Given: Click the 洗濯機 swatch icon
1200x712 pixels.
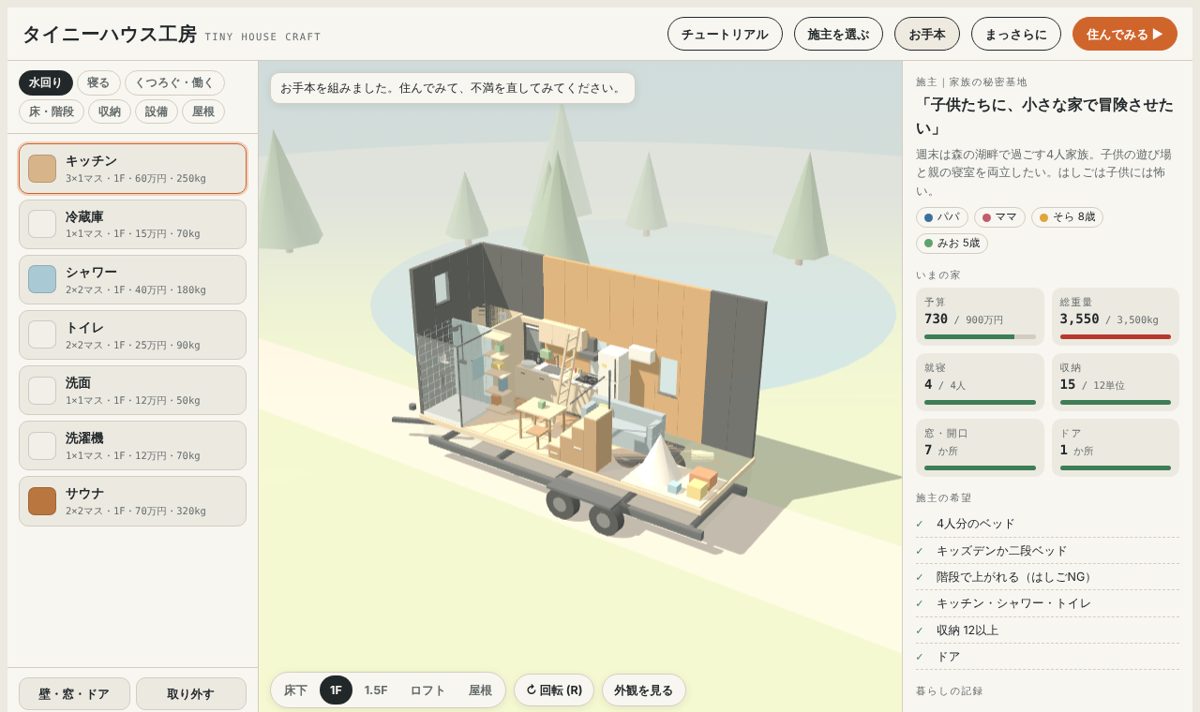Looking at the screenshot, I should pyautogui.click(x=42, y=446).
